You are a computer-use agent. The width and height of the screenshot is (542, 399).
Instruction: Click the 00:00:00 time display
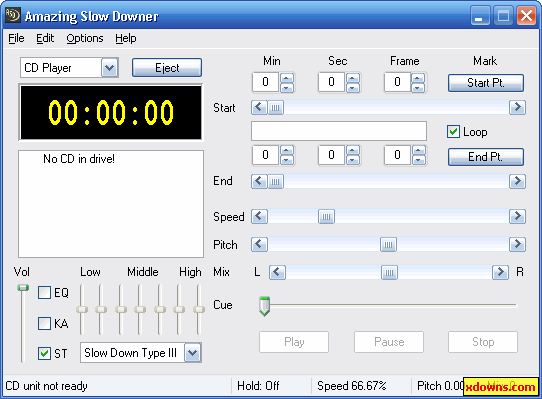[x=111, y=112]
